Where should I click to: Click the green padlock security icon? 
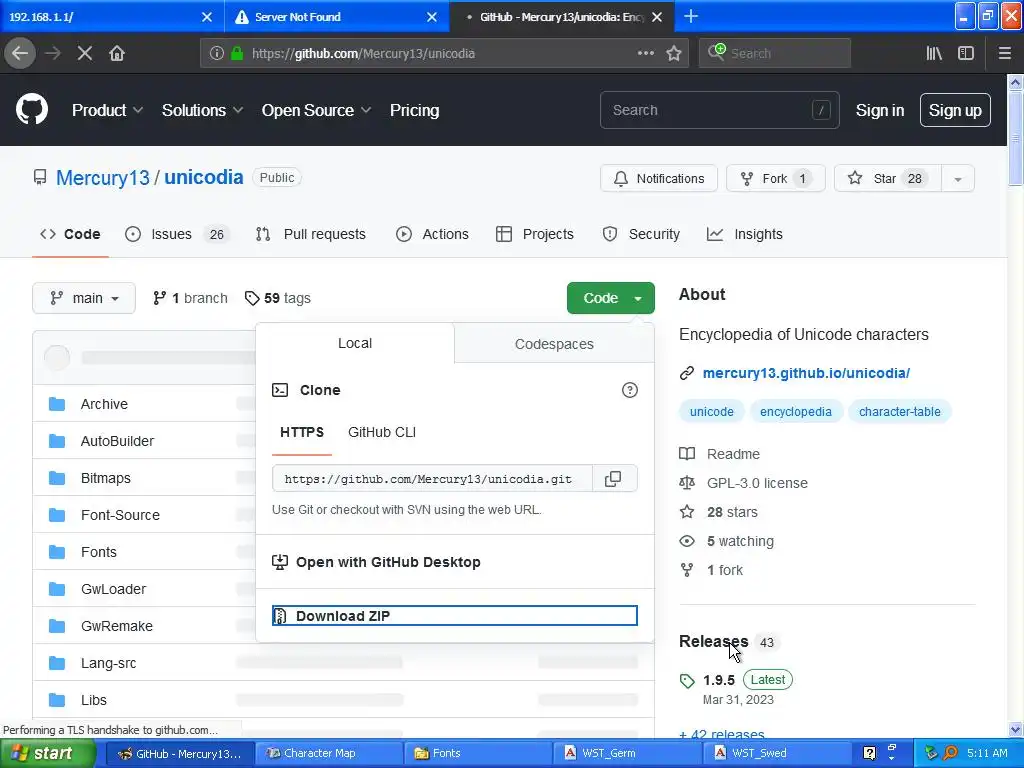(x=237, y=54)
